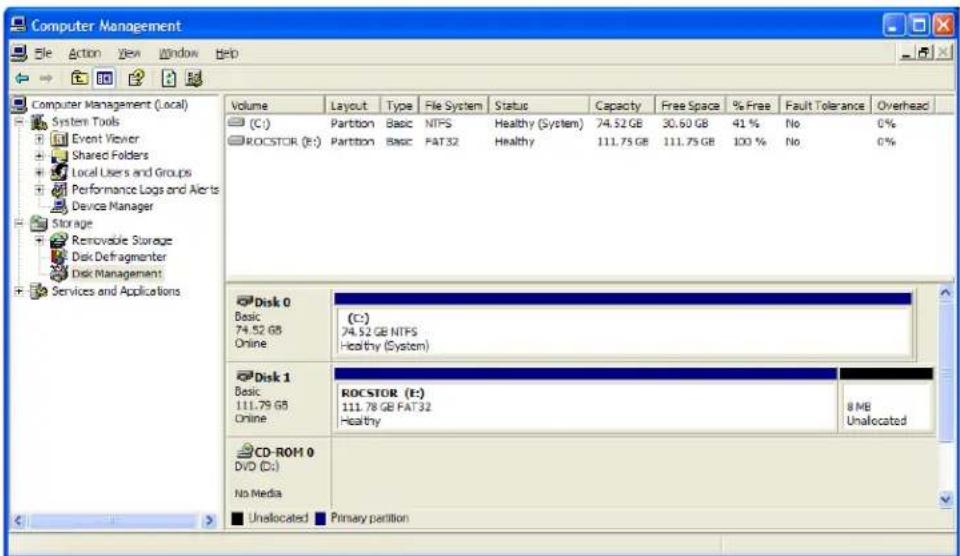Click the tree pane scroll left arrow
The width and height of the screenshot is (960, 556).
click(18, 520)
